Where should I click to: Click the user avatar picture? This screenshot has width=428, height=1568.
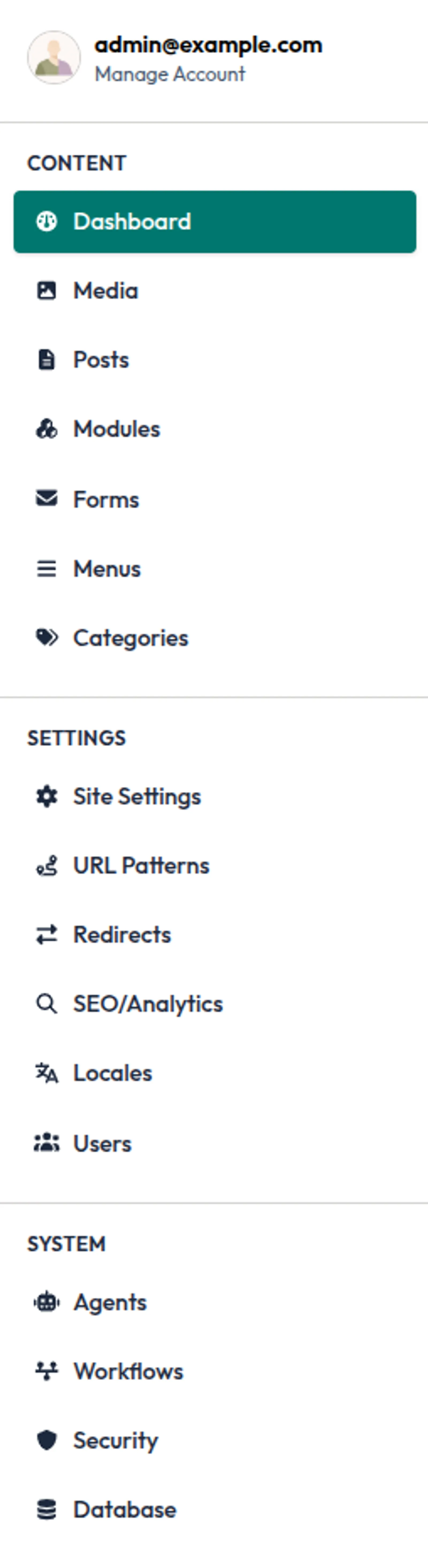[x=53, y=57]
